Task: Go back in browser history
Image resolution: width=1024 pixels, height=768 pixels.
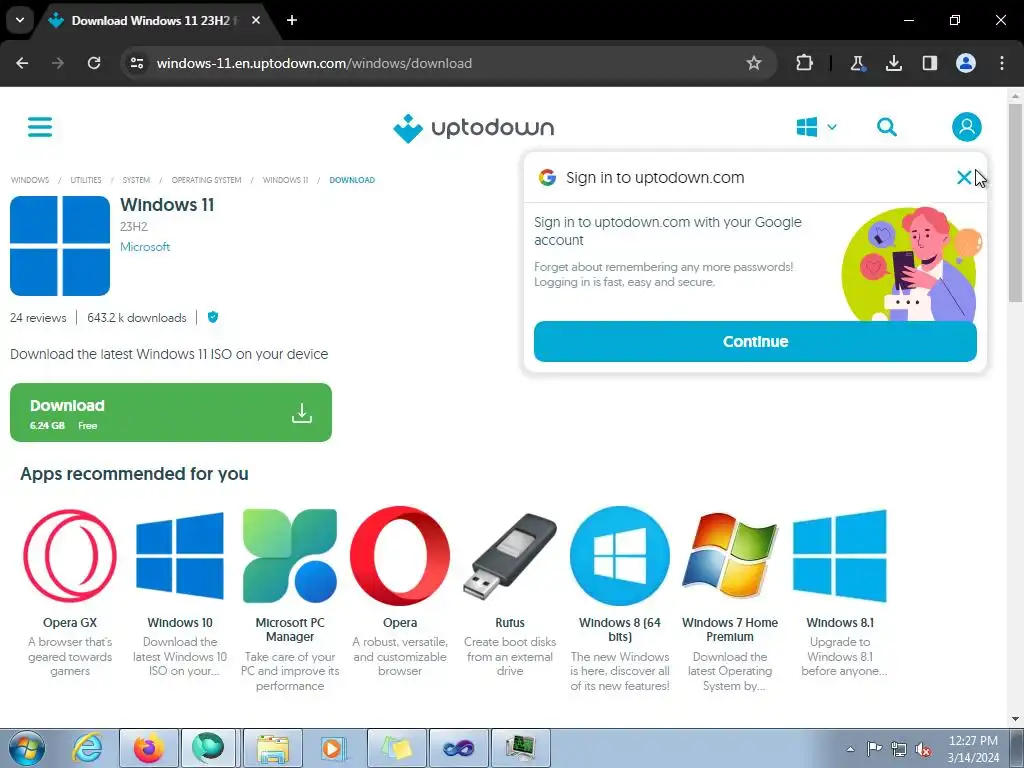Action: (22, 63)
